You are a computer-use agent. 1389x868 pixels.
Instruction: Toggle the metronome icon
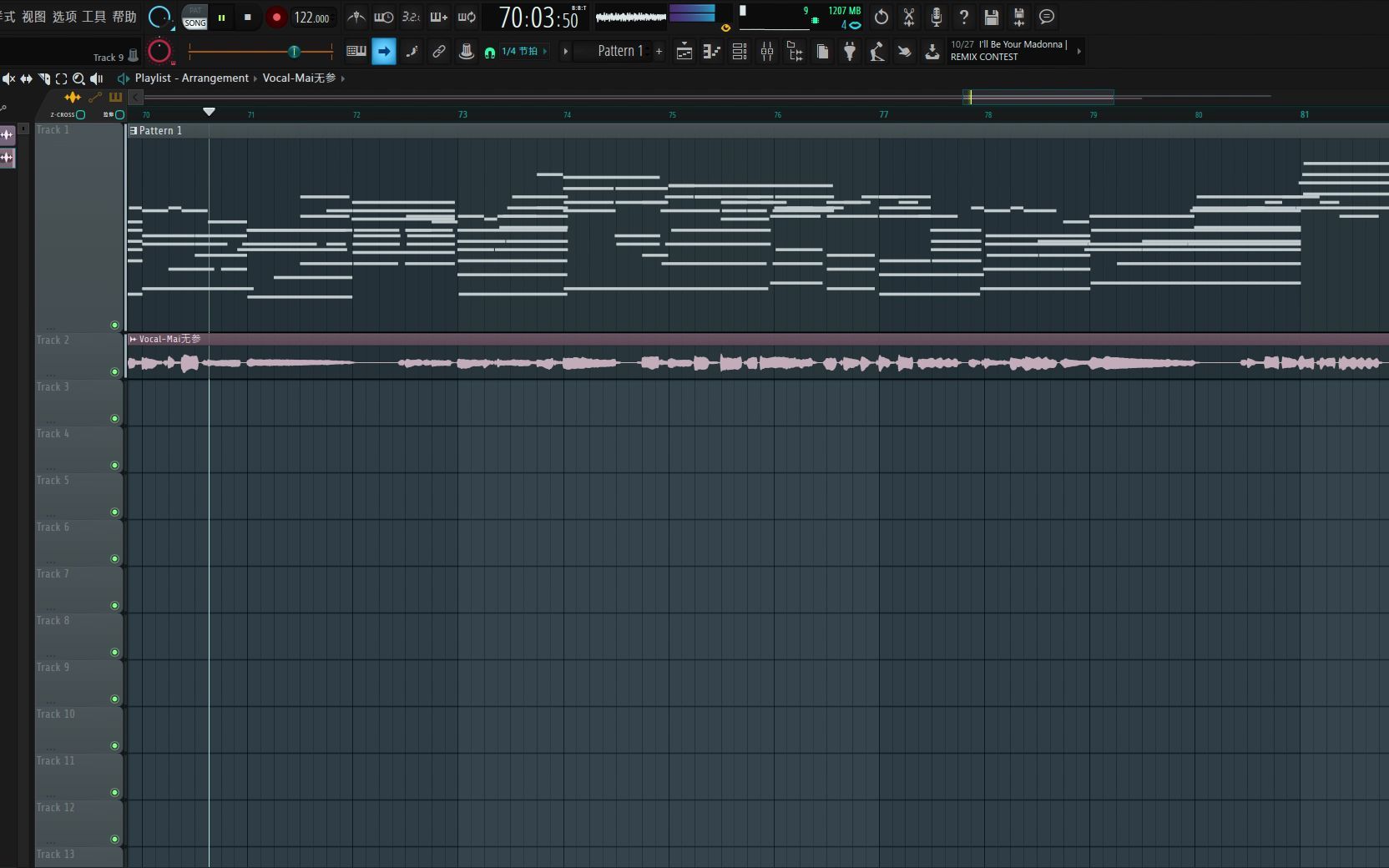[x=356, y=18]
